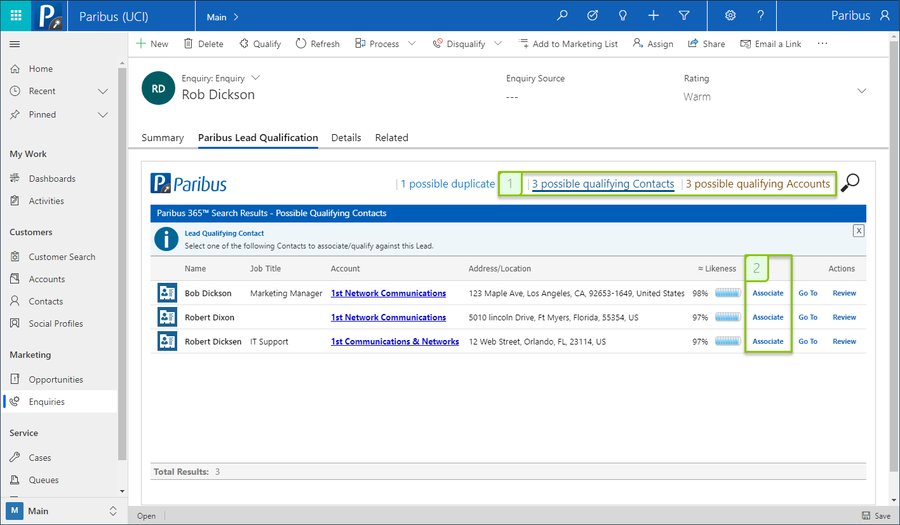
Task: Open the assistant lightbulb icon
Action: (623, 15)
